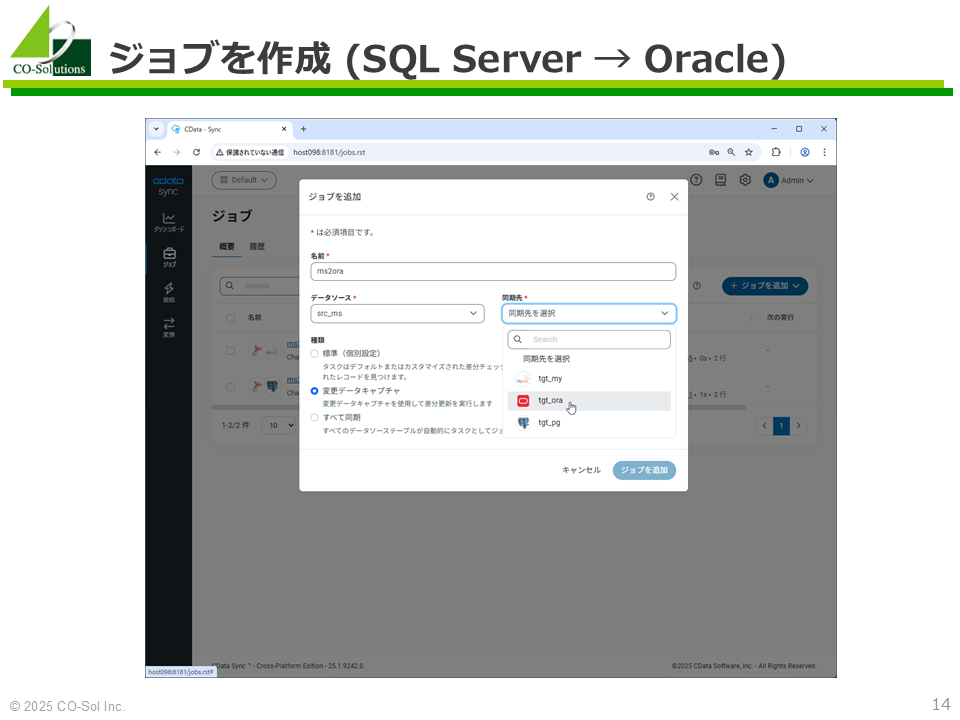Click the tgt_my MySQL icon
The image size is (960, 720).
pyautogui.click(x=523, y=379)
